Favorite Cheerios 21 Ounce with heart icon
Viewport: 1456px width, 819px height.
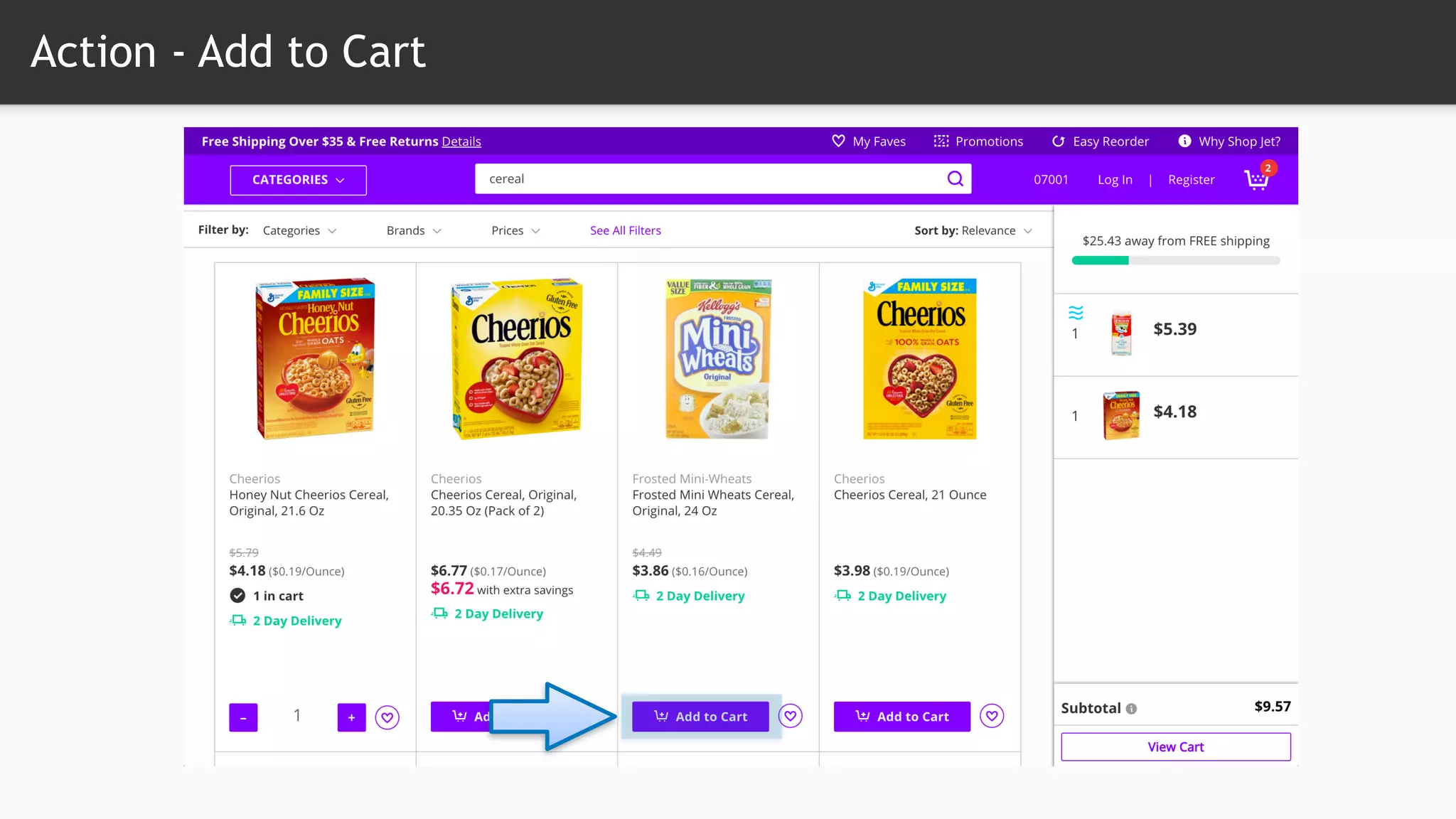(992, 716)
